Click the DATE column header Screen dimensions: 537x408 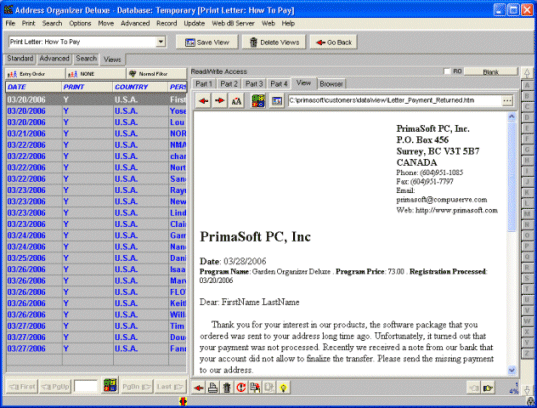(x=34, y=87)
